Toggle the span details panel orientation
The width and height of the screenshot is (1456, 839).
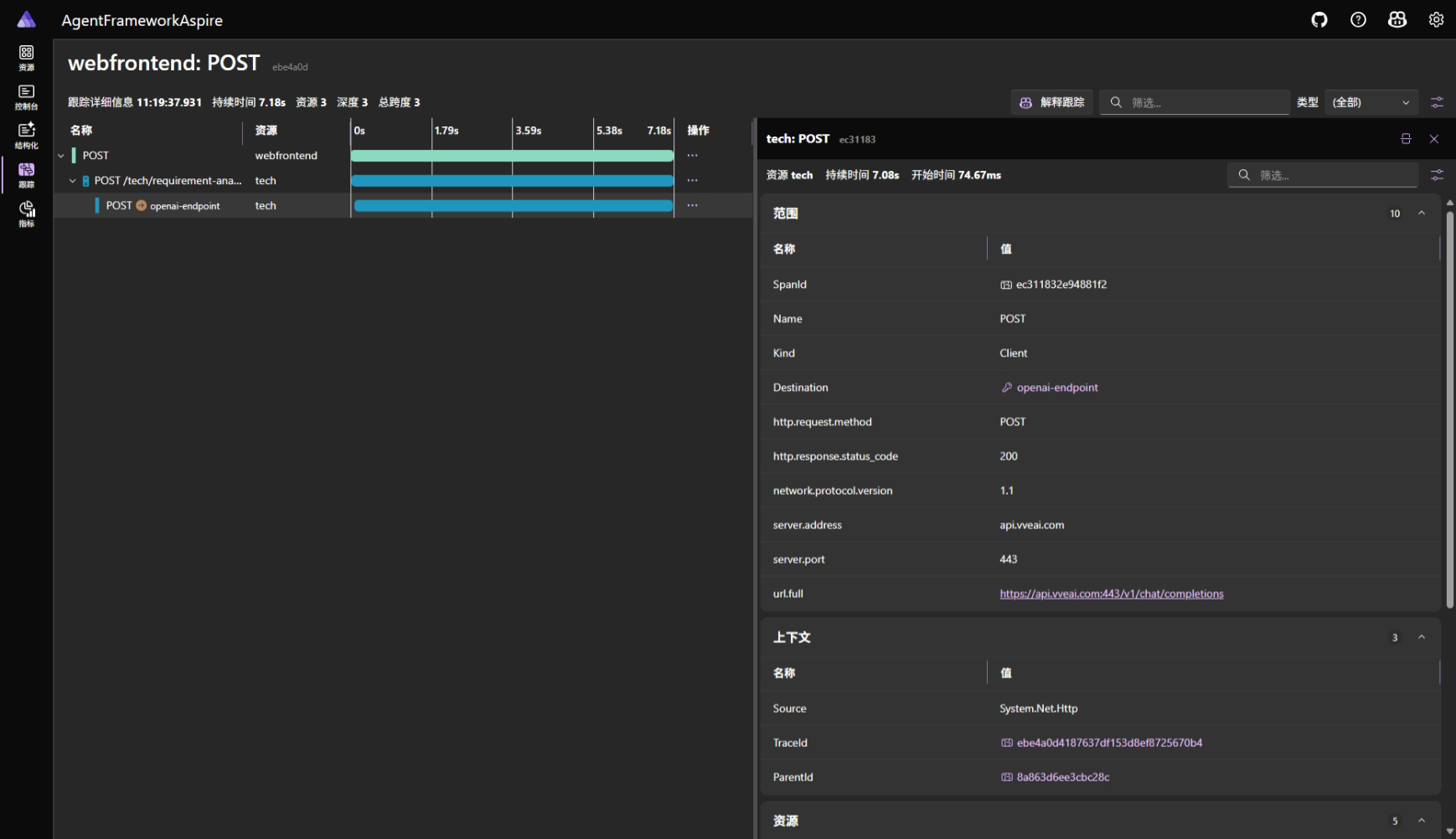point(1406,139)
